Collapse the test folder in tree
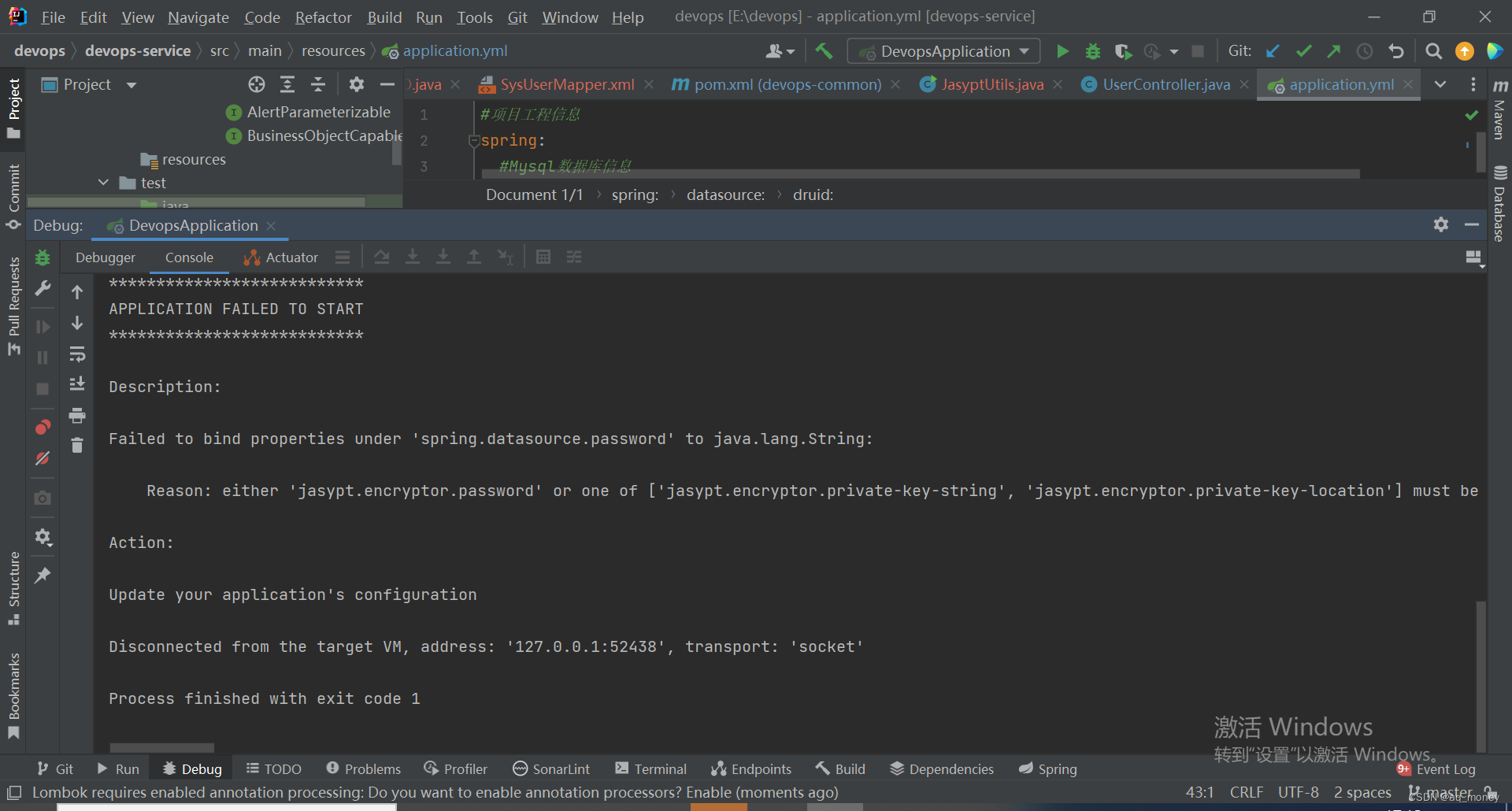 point(103,183)
